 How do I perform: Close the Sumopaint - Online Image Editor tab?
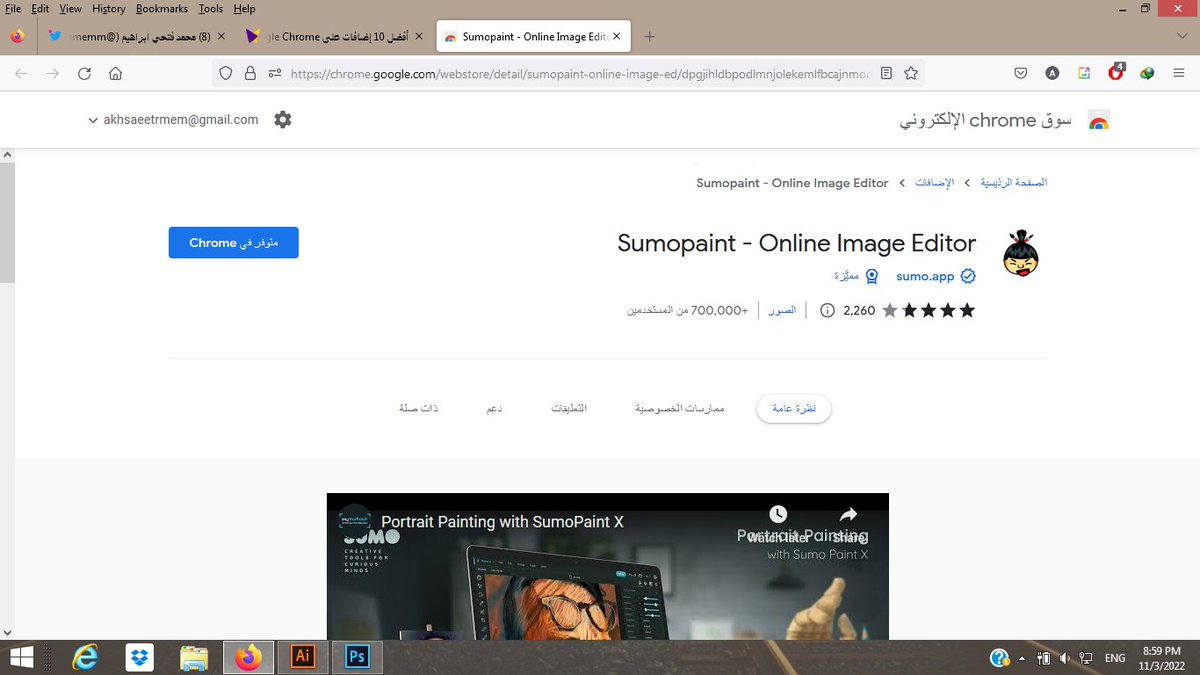click(617, 37)
